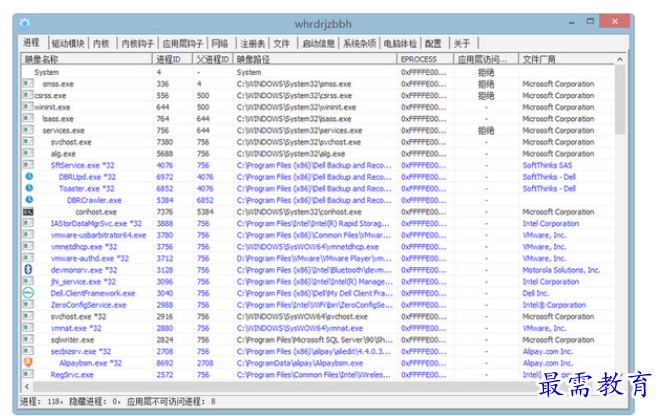Click the icon beside lsass.exe
Screen dimensions: 660x416
tap(28, 118)
